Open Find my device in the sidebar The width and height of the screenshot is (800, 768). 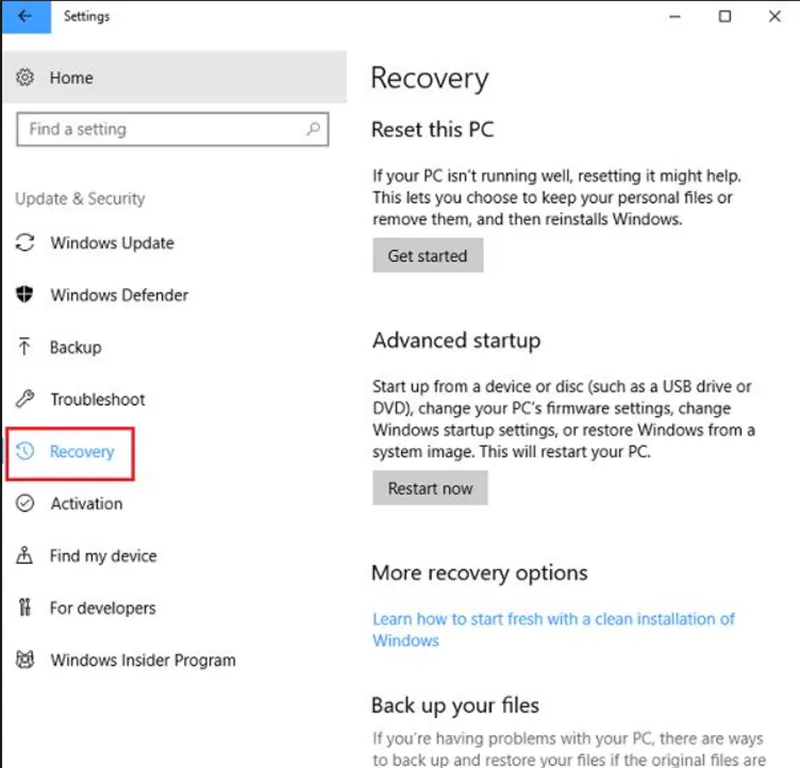(103, 556)
